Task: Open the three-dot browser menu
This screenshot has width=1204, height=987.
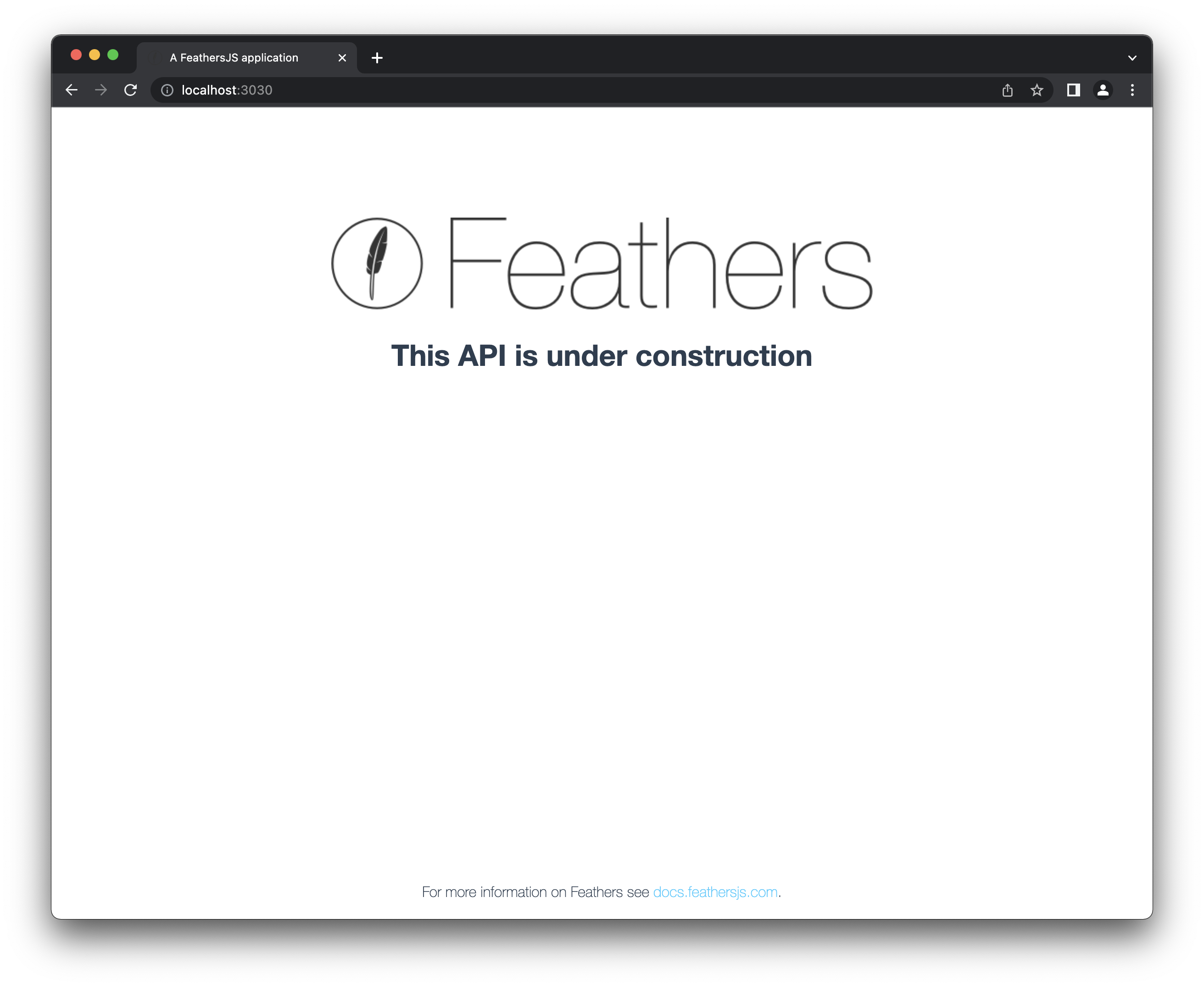Action: pyautogui.click(x=1132, y=90)
